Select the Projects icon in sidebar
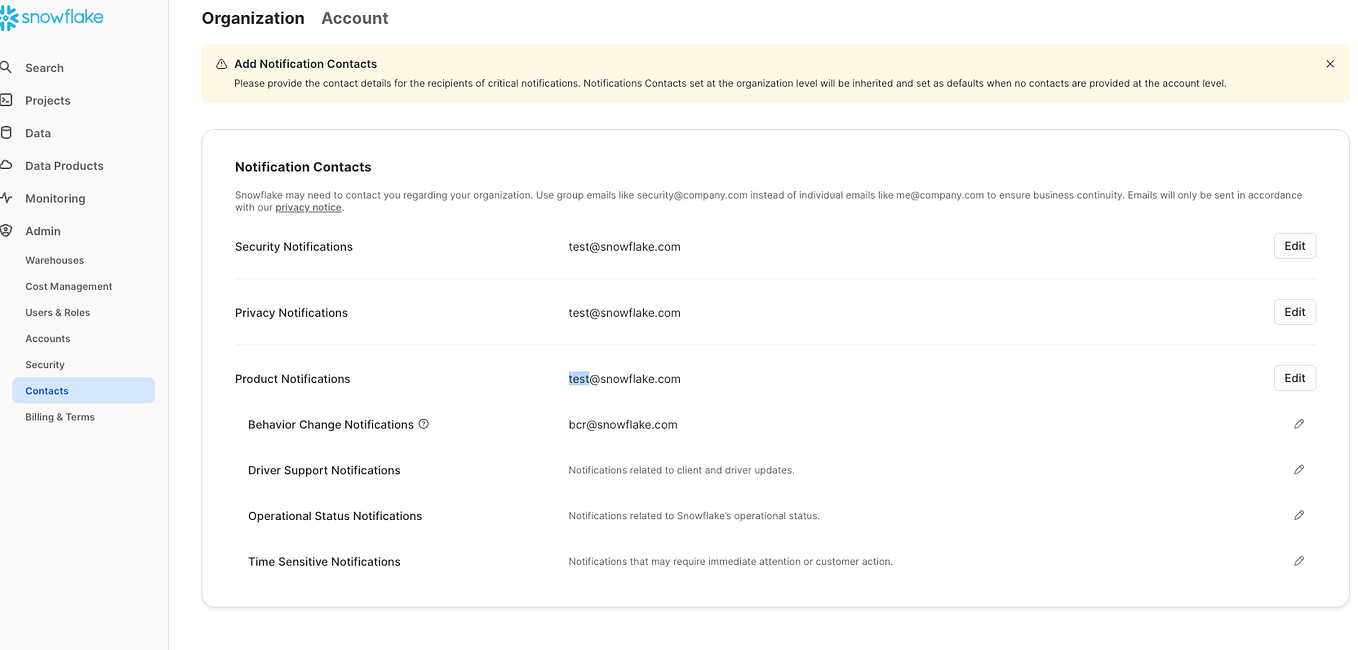 pos(8,100)
